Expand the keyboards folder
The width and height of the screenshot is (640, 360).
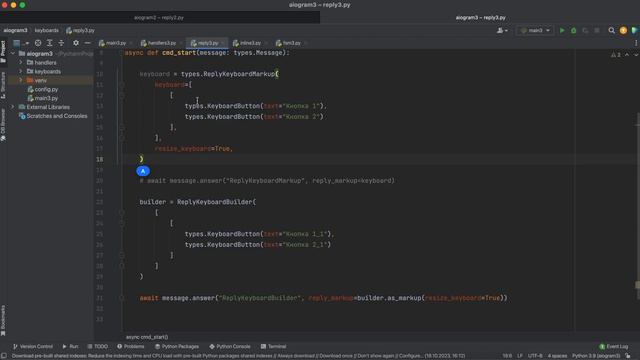(x=21, y=71)
